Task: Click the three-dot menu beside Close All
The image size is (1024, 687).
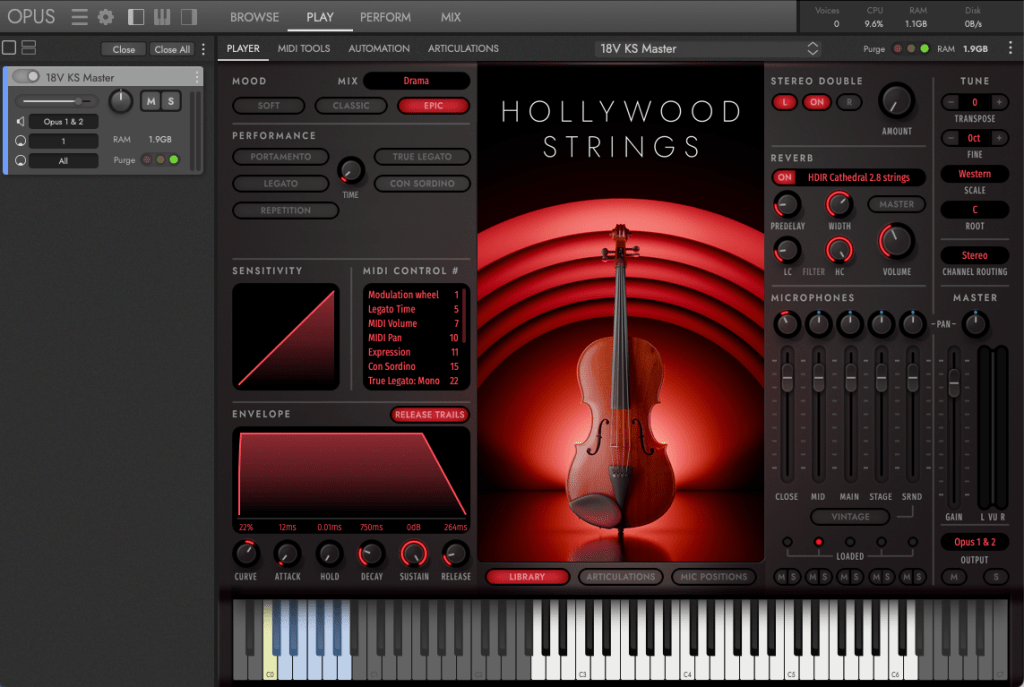Action: point(204,49)
